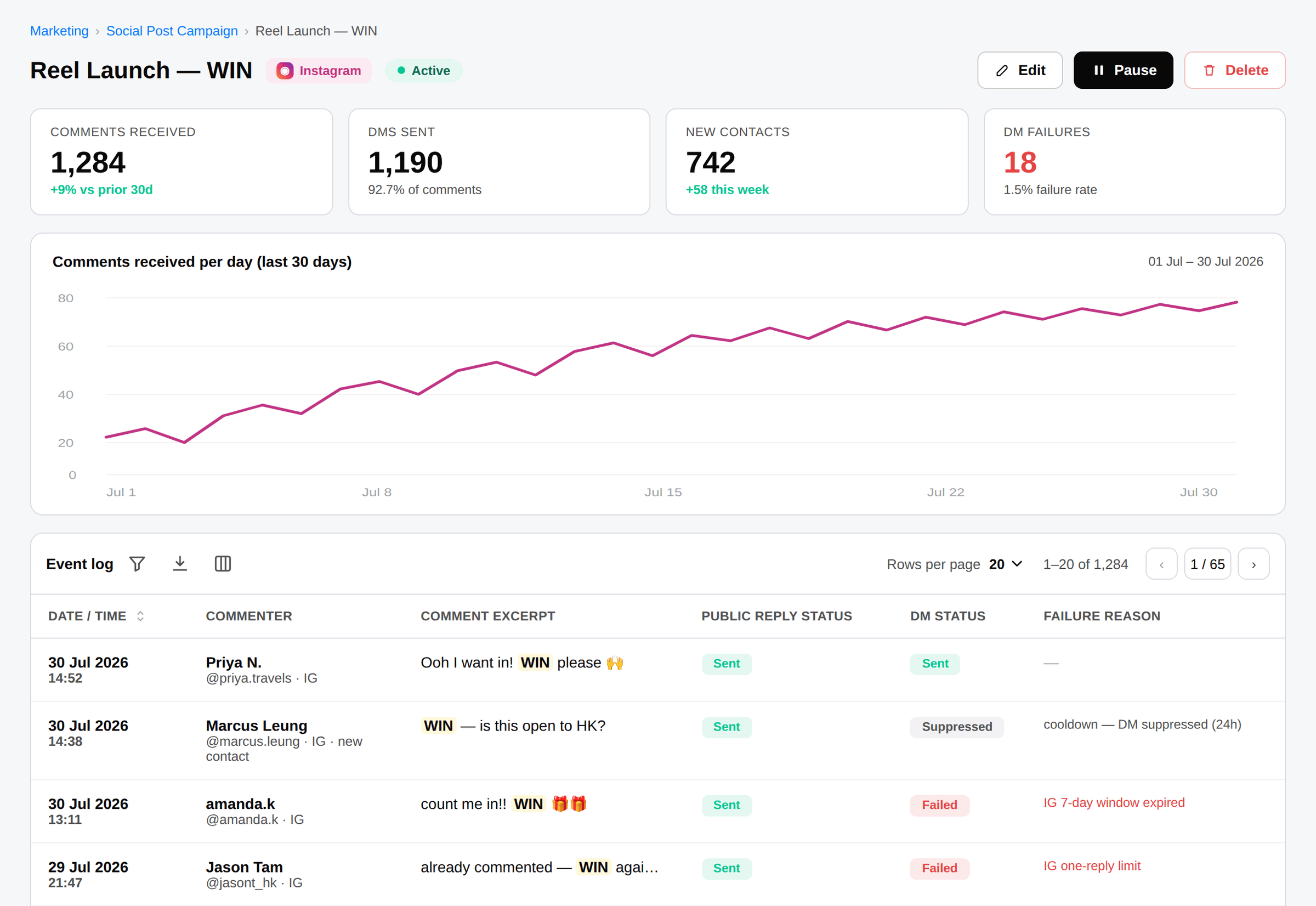
Task: Click the Suppressed DM status badge
Action: coord(957,727)
